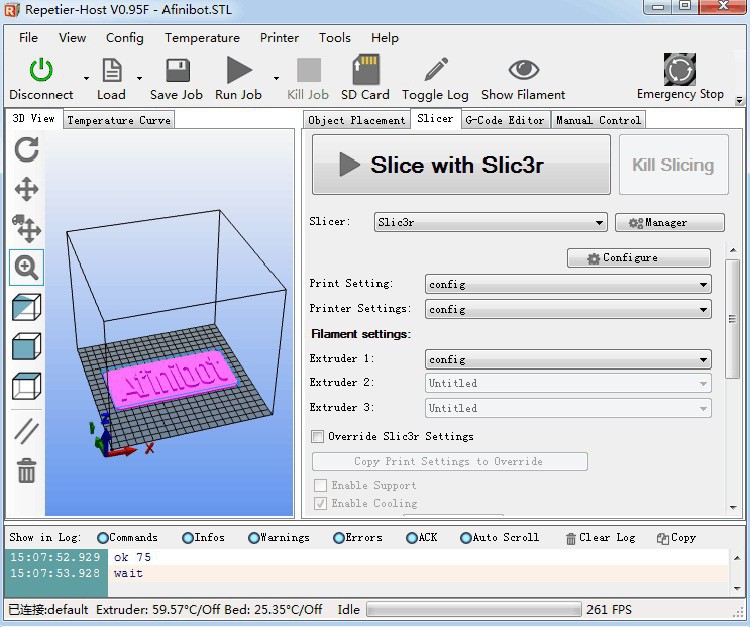
Task: Click the trash bin icon to delete object
Action: [x=27, y=470]
